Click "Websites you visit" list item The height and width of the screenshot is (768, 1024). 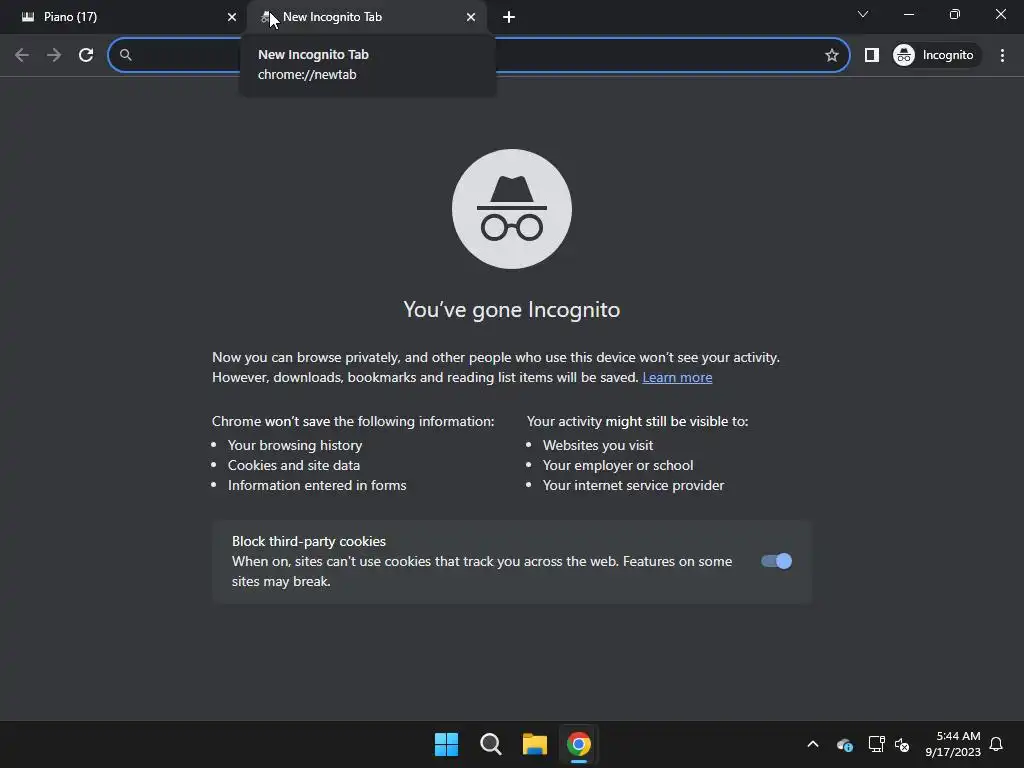(x=598, y=445)
